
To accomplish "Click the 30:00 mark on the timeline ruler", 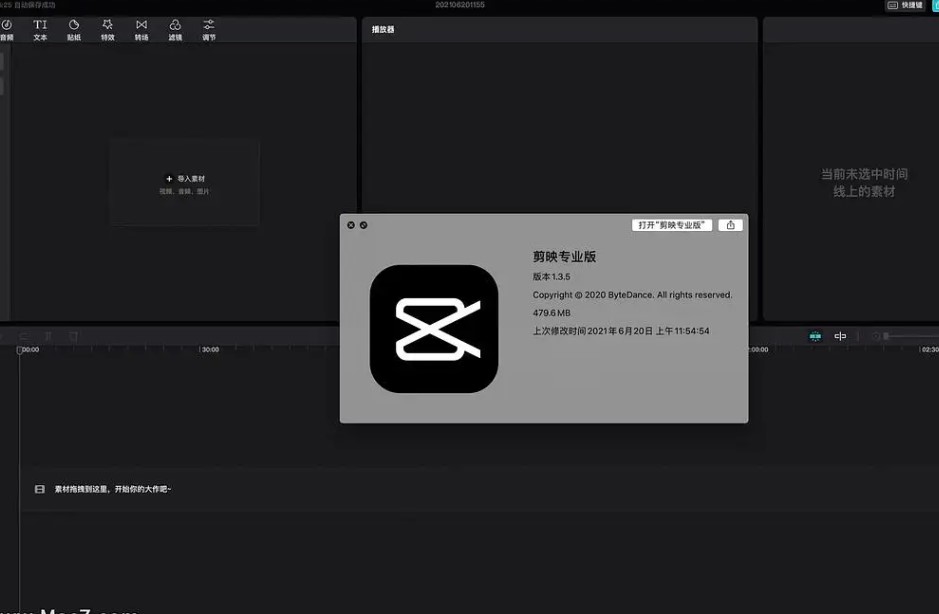I will point(210,349).
